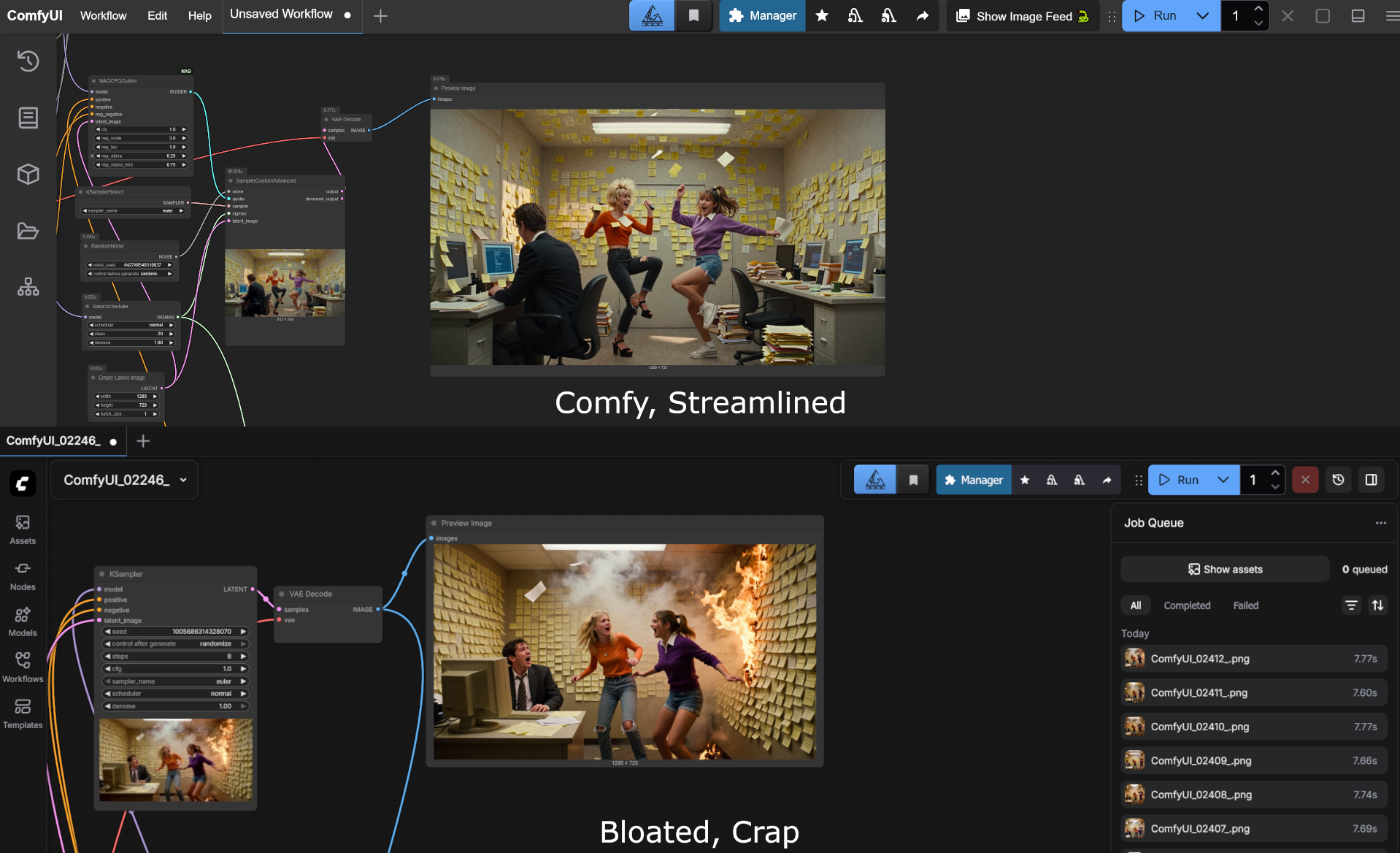Adjust the steps value in KSampler node
This screenshot has height=853, width=1400.
click(x=175, y=657)
